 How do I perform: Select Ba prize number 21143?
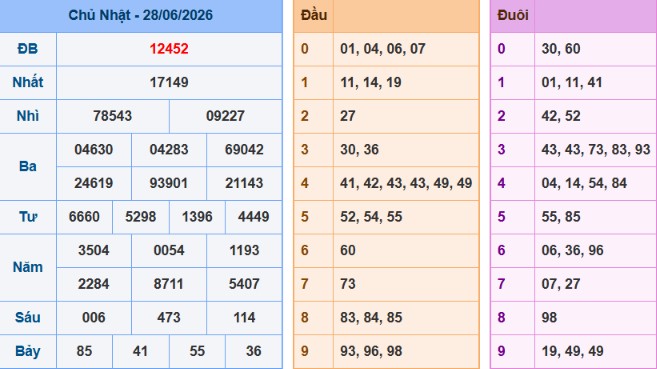pos(244,183)
